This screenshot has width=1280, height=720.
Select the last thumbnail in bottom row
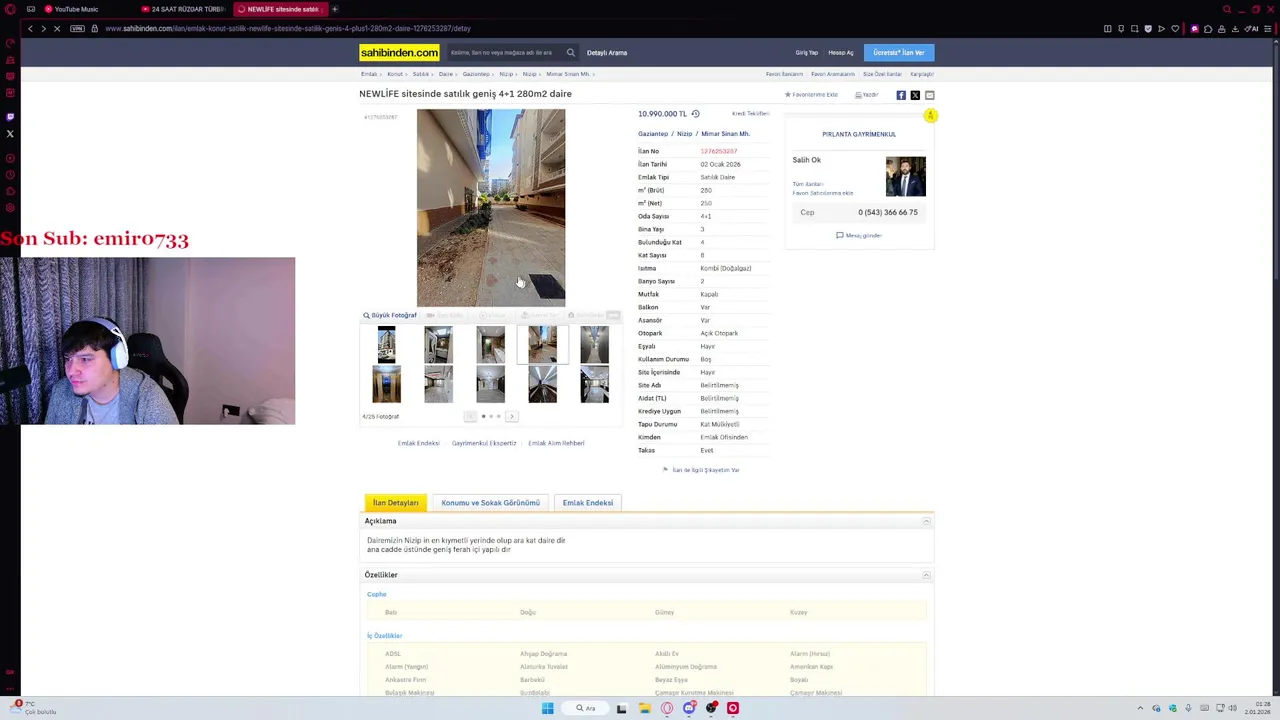(594, 384)
